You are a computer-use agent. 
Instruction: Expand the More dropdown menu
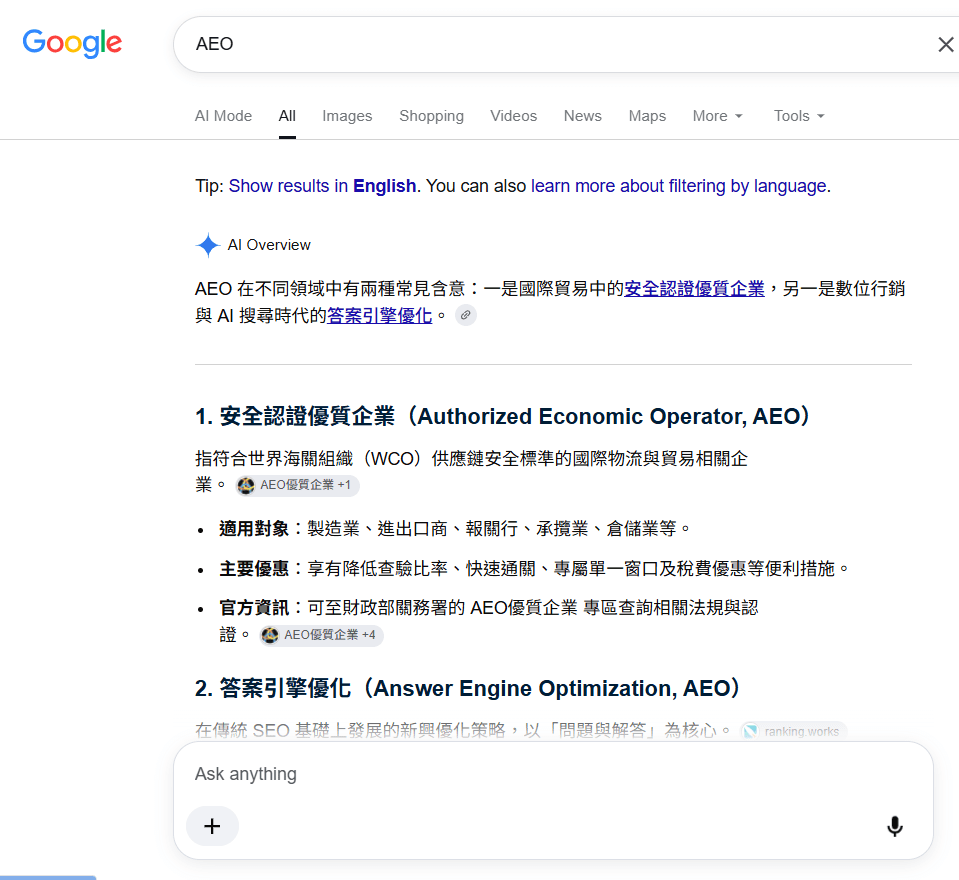pos(717,116)
